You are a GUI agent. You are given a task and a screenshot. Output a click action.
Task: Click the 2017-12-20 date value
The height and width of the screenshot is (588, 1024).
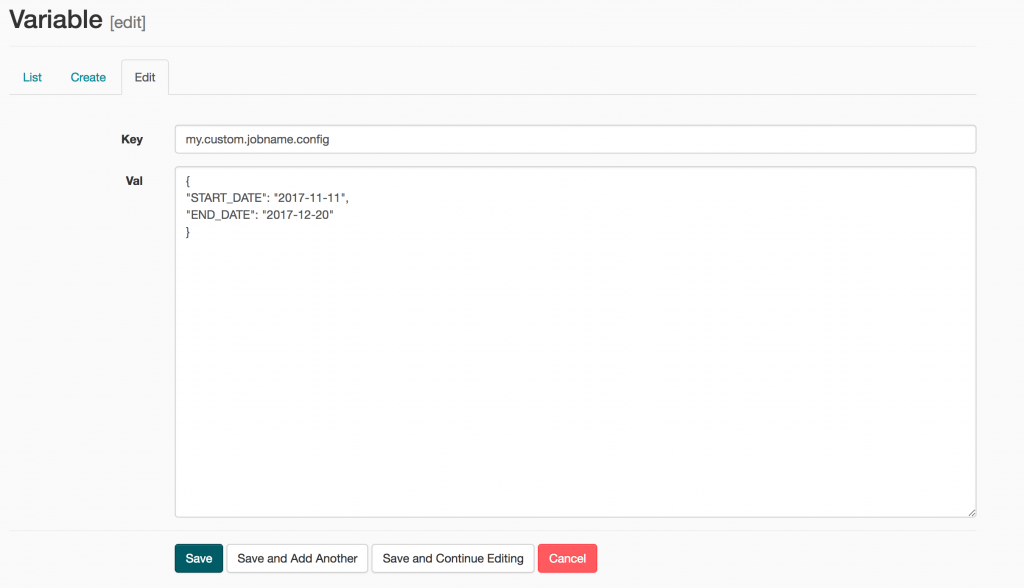(297, 215)
